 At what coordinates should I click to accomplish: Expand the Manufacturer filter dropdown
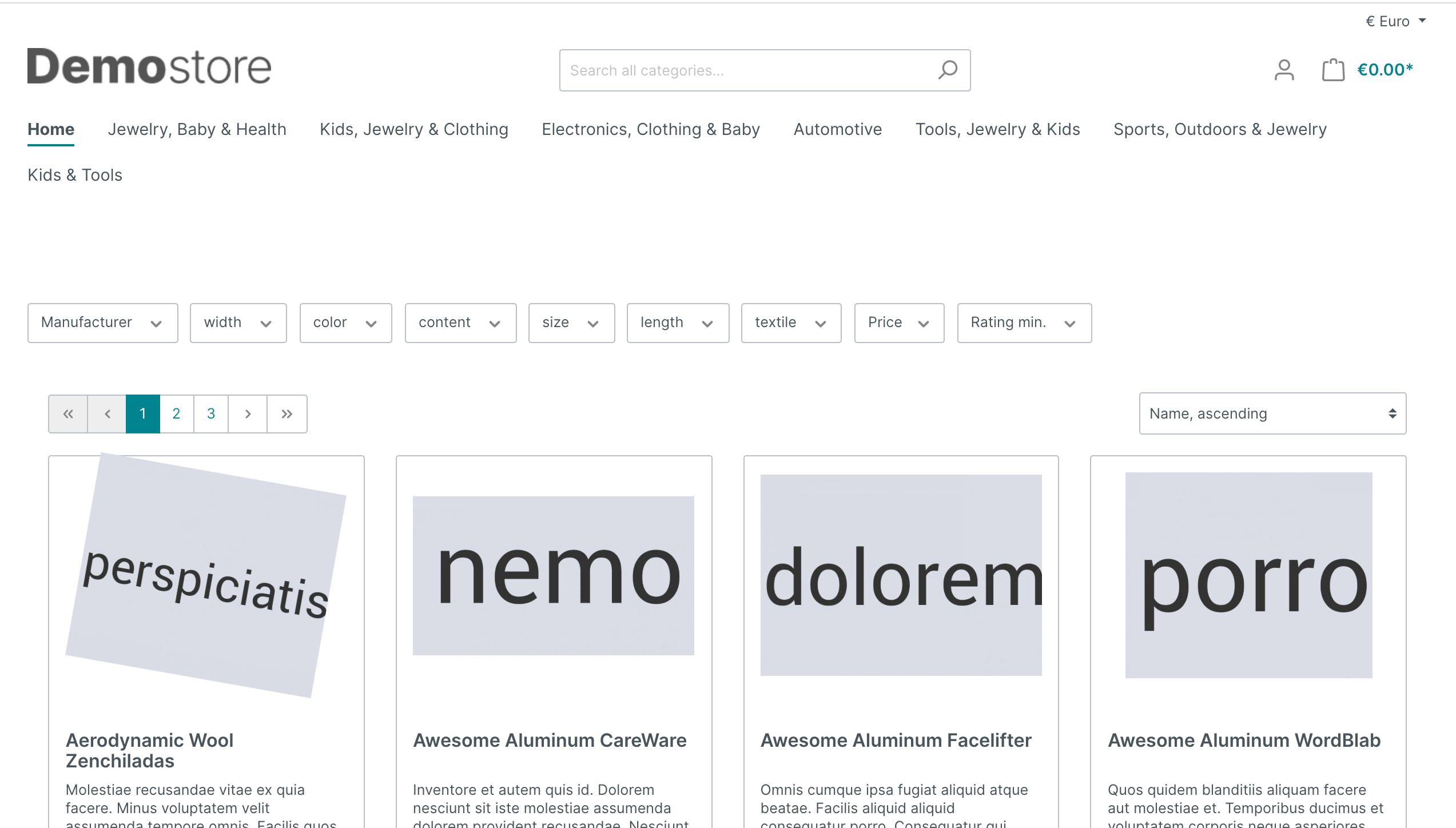[103, 323]
